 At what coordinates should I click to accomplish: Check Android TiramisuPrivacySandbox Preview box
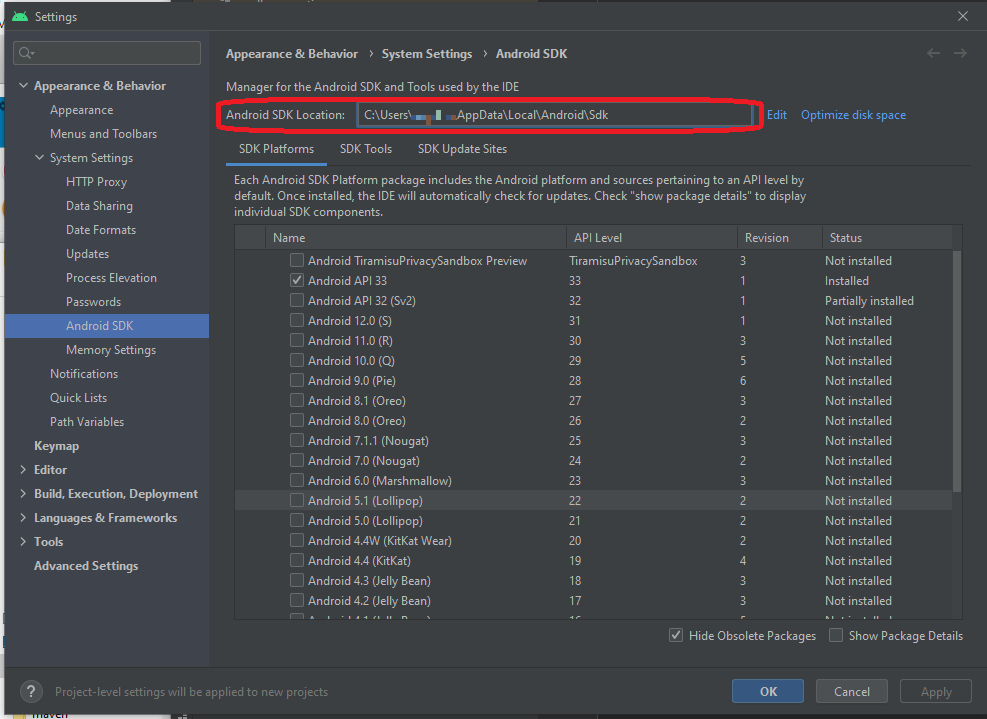click(x=296, y=260)
